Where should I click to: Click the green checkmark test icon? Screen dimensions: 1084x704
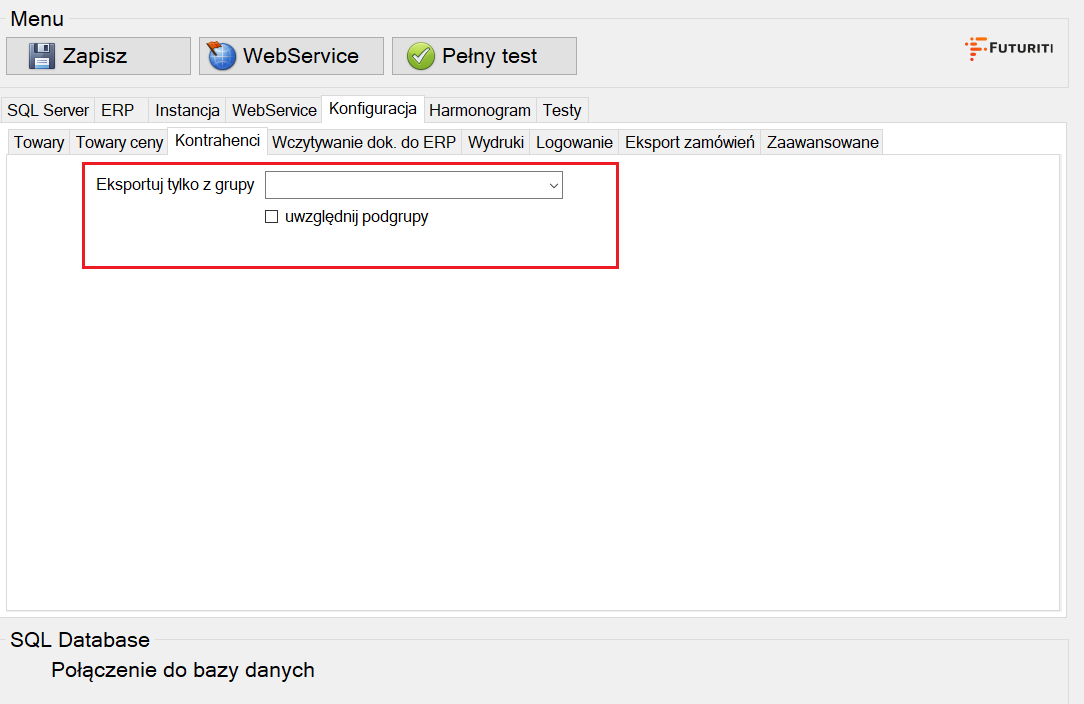pos(420,56)
